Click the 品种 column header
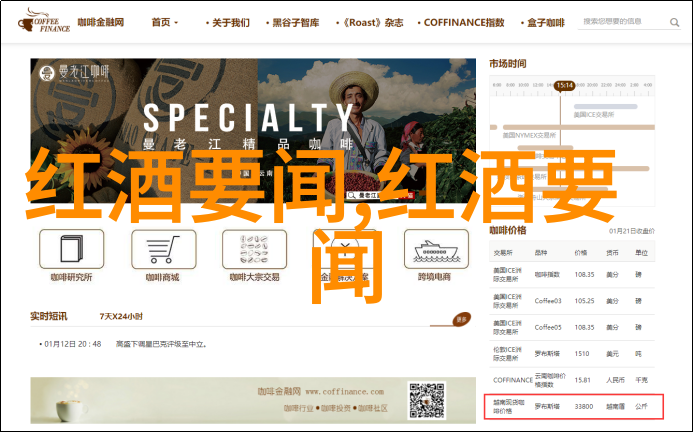Screen dimensions: 694x433 coord(541,253)
